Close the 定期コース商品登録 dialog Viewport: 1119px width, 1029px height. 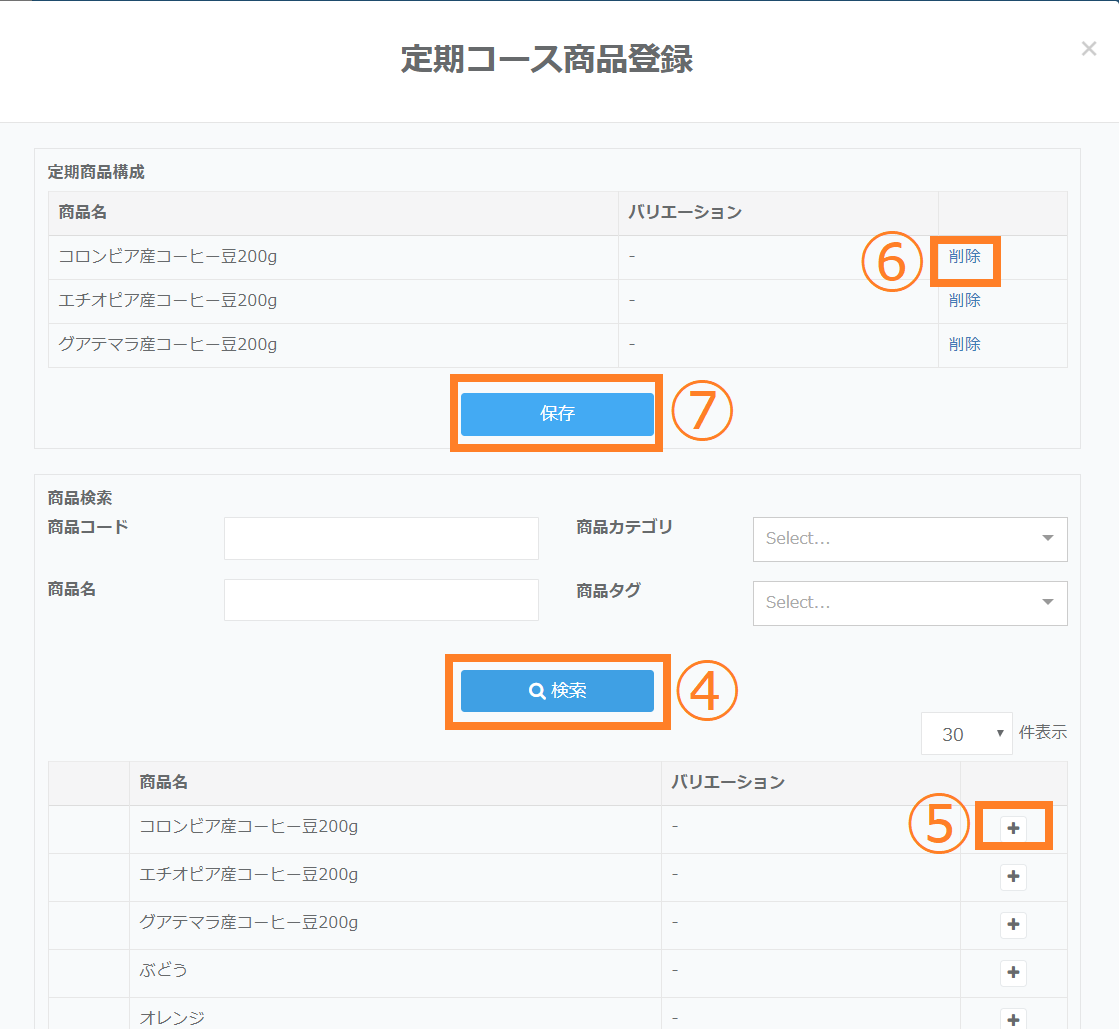[1089, 48]
